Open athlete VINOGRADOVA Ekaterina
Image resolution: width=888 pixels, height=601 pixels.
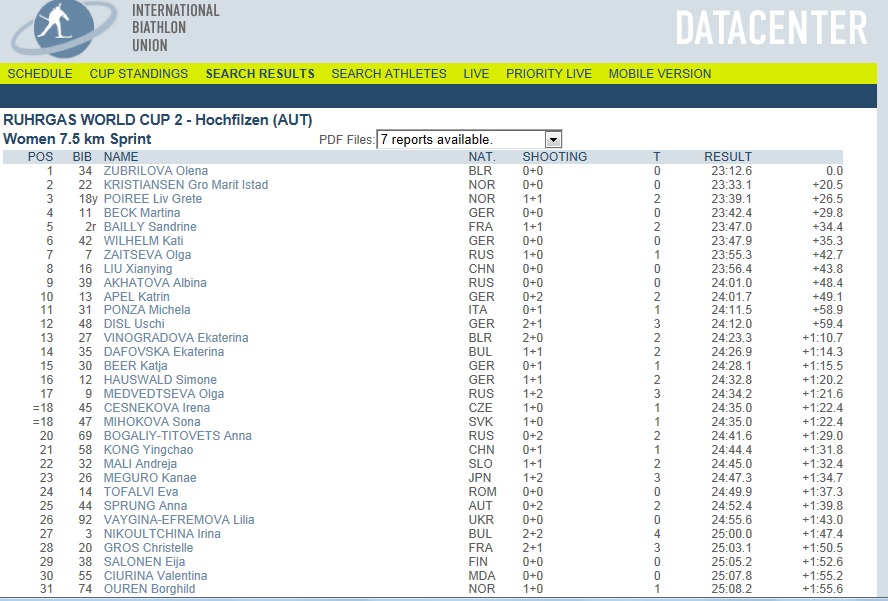click(176, 338)
